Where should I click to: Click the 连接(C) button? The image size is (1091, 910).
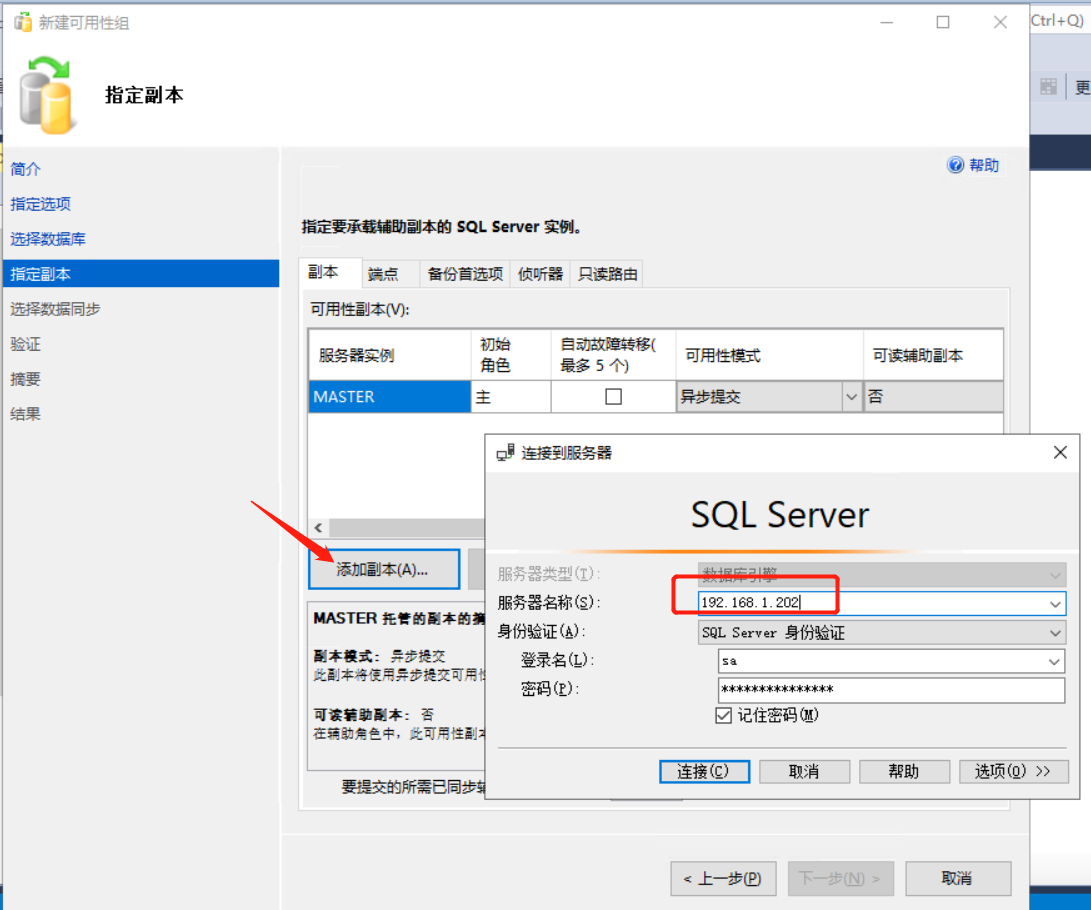click(704, 771)
